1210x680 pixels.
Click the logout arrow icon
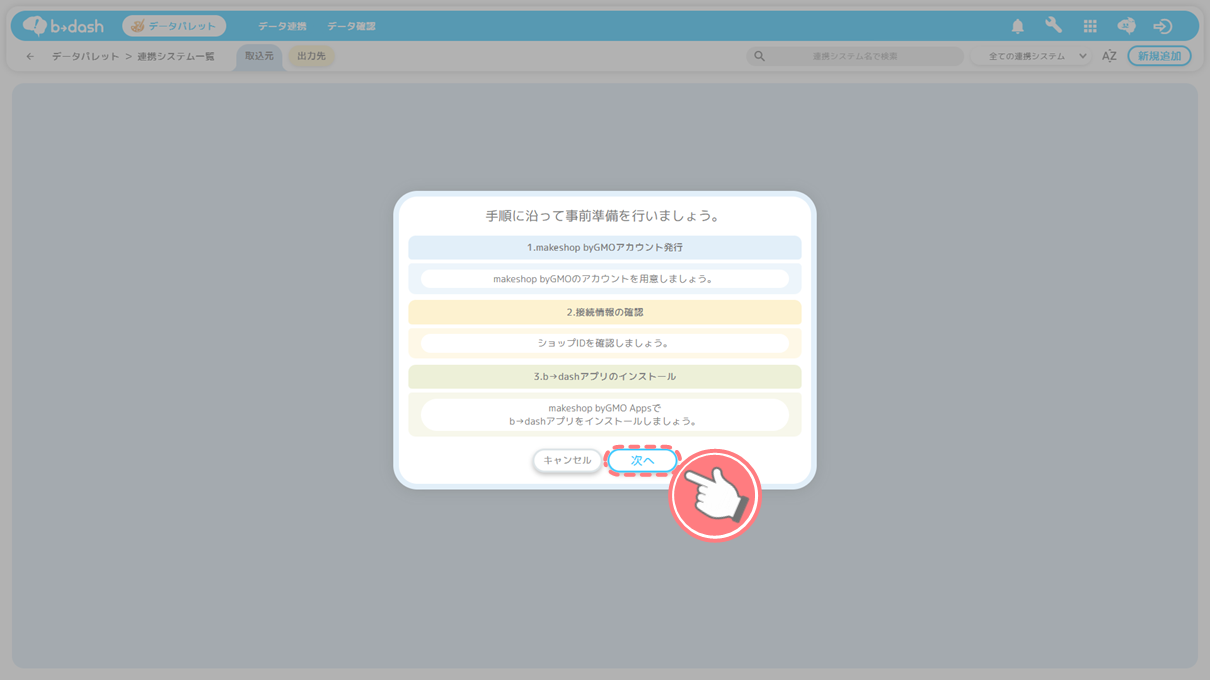coord(1162,26)
